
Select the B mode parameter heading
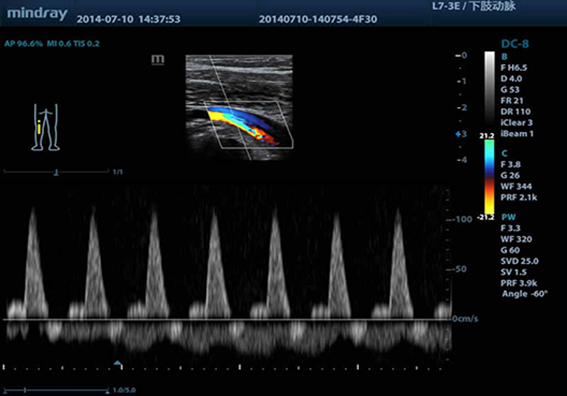click(504, 57)
